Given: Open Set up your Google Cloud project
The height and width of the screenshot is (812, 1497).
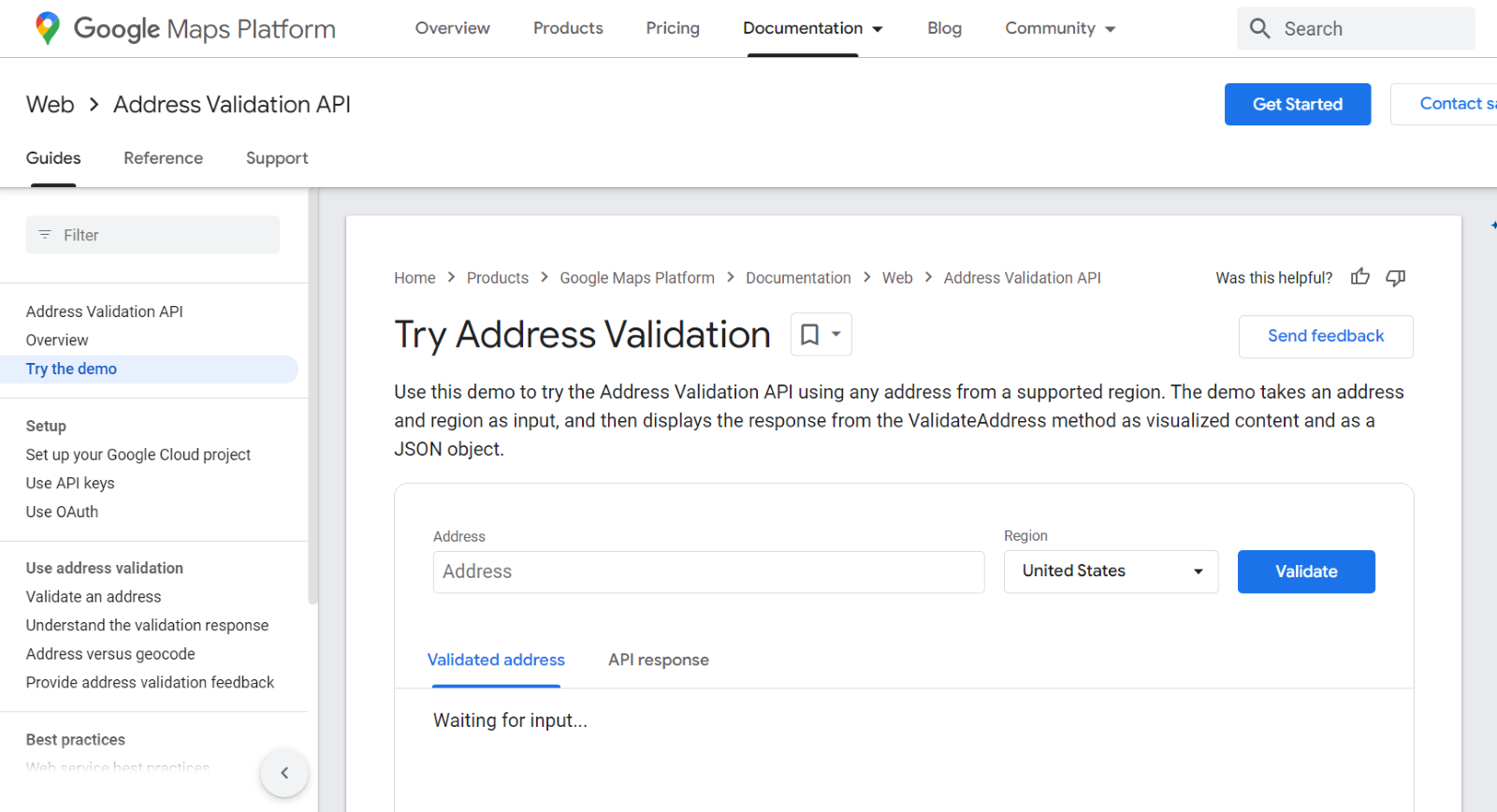Looking at the screenshot, I should pyautogui.click(x=138, y=455).
